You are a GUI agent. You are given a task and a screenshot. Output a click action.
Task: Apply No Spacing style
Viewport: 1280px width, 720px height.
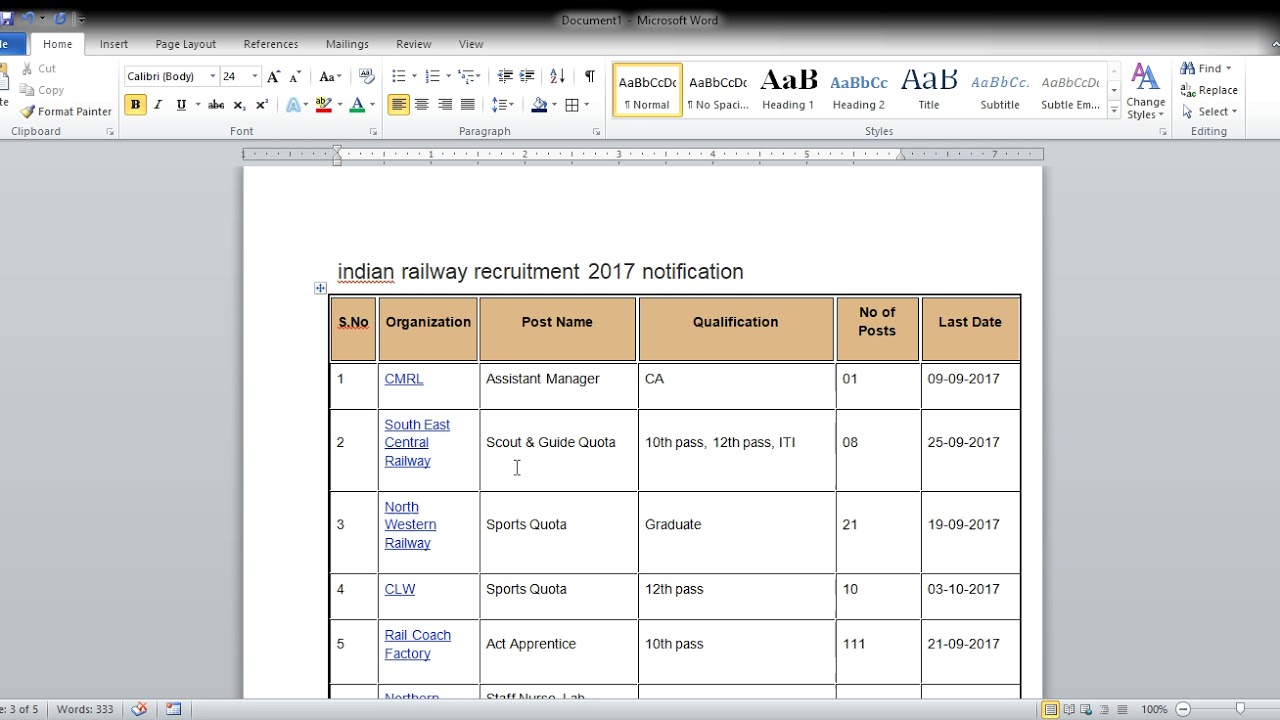(718, 90)
